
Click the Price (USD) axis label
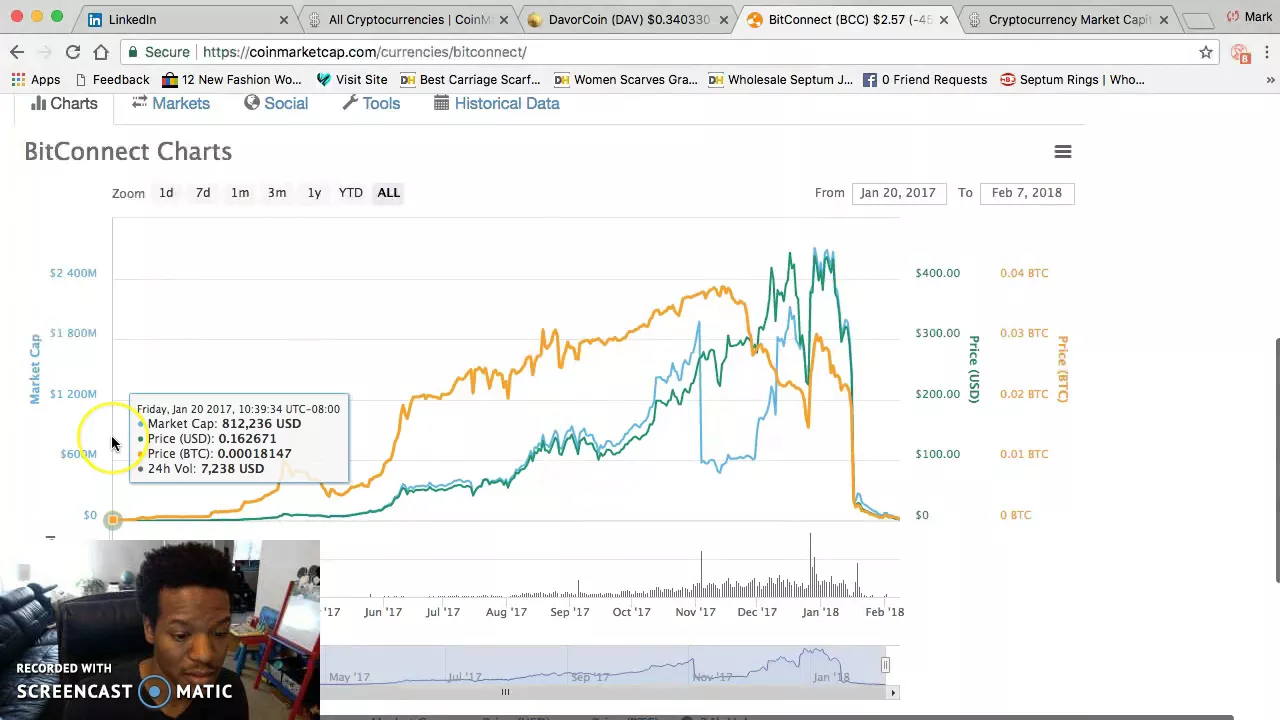coord(974,369)
